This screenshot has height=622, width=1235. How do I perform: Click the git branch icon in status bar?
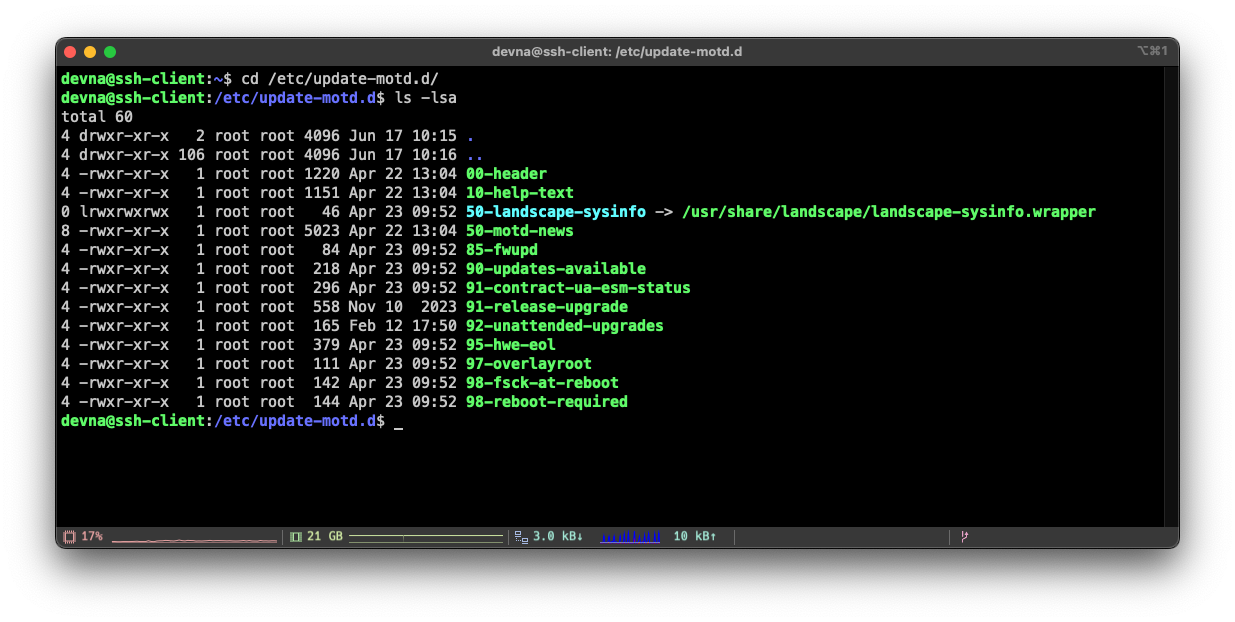click(965, 537)
